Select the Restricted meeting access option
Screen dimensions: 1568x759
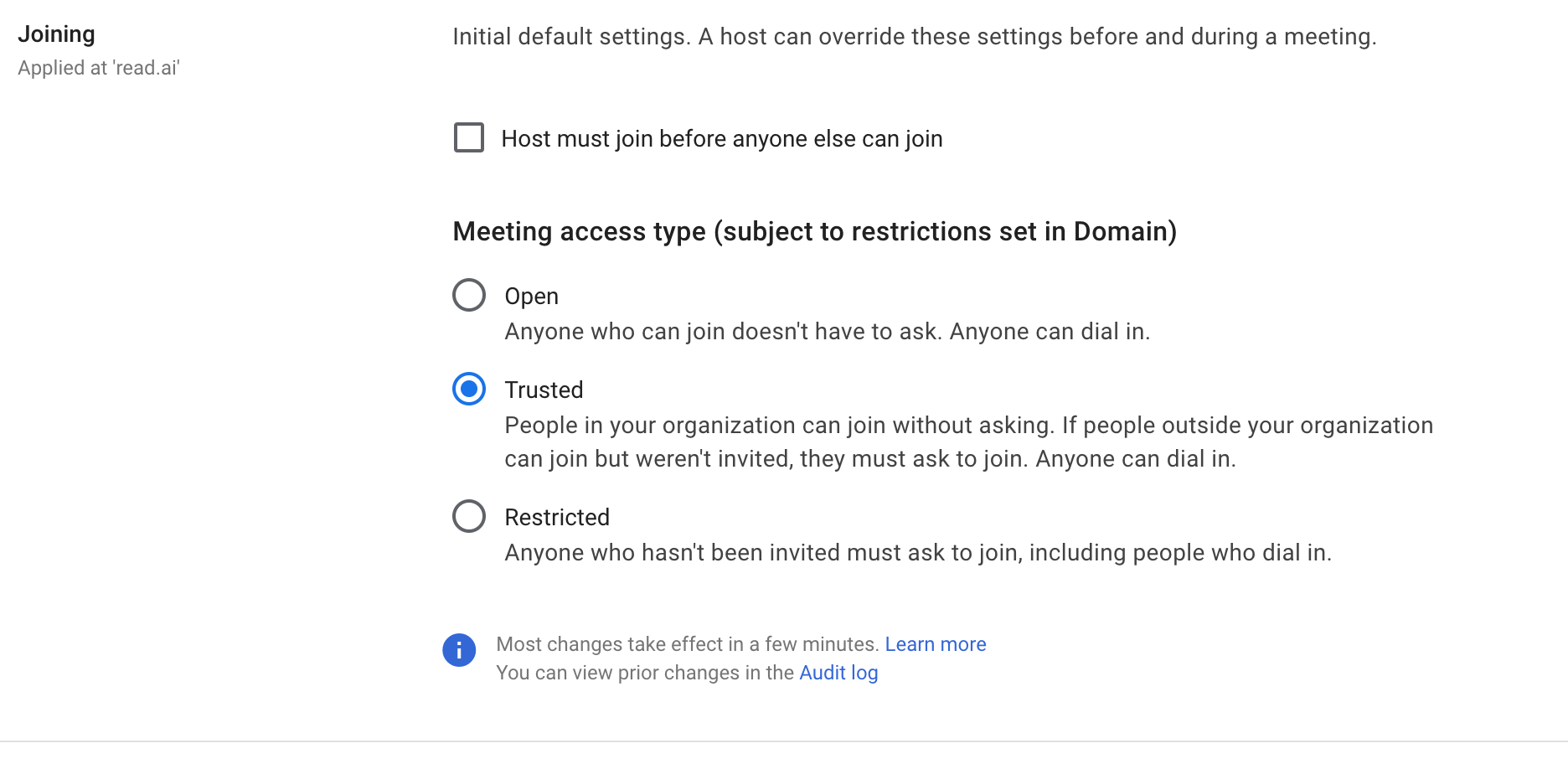[x=468, y=516]
